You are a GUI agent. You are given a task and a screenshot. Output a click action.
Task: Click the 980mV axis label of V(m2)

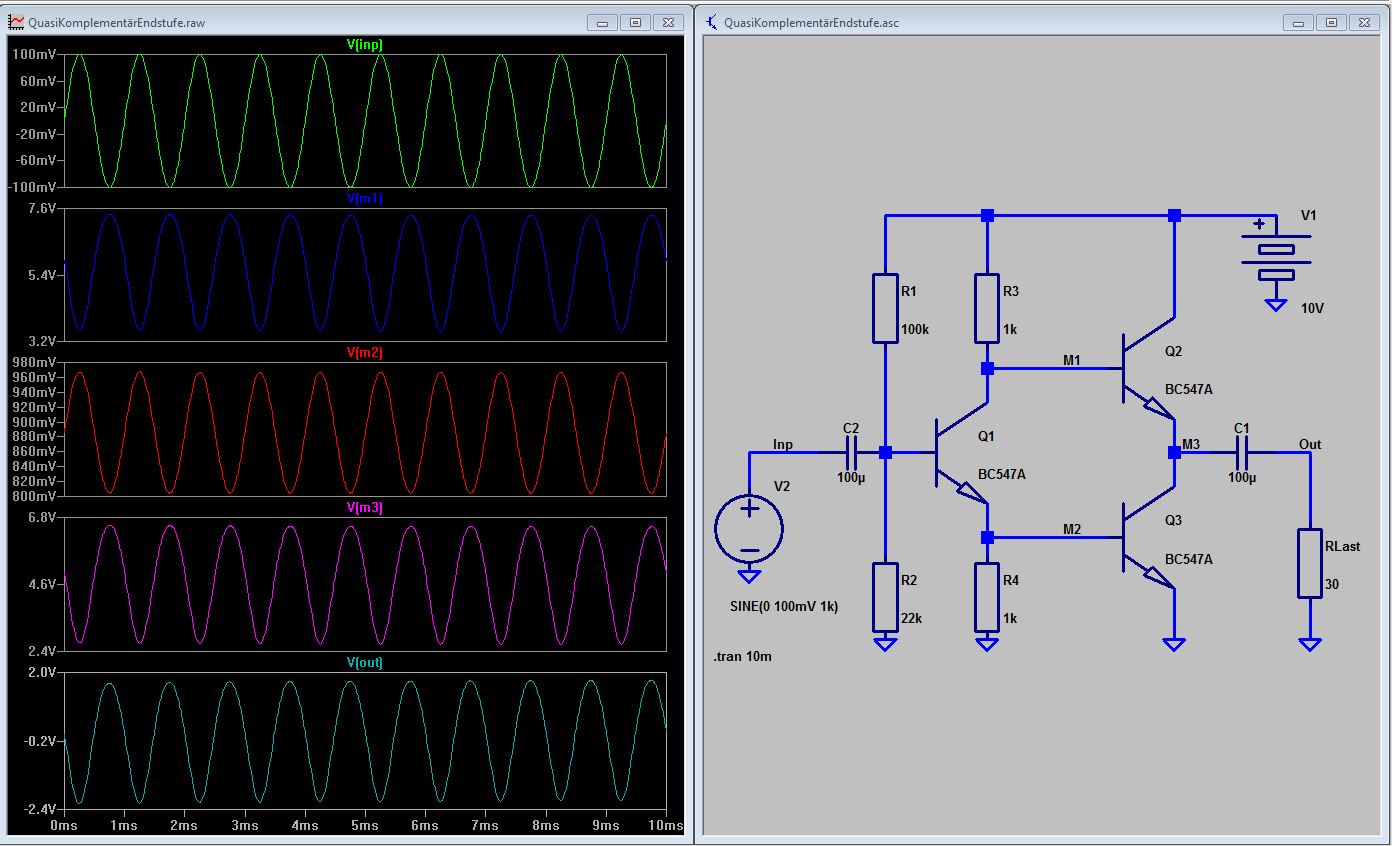coord(34,362)
